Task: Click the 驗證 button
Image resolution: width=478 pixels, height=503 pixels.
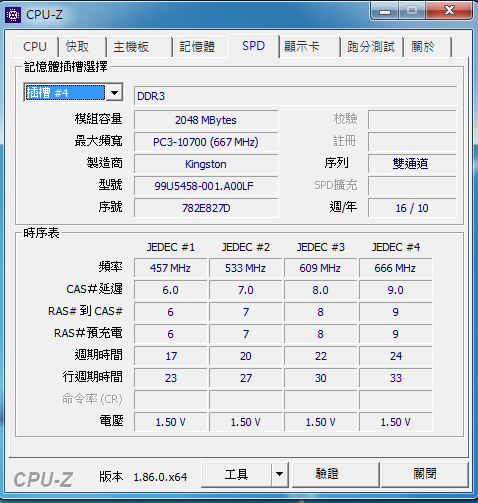Action: (336, 474)
